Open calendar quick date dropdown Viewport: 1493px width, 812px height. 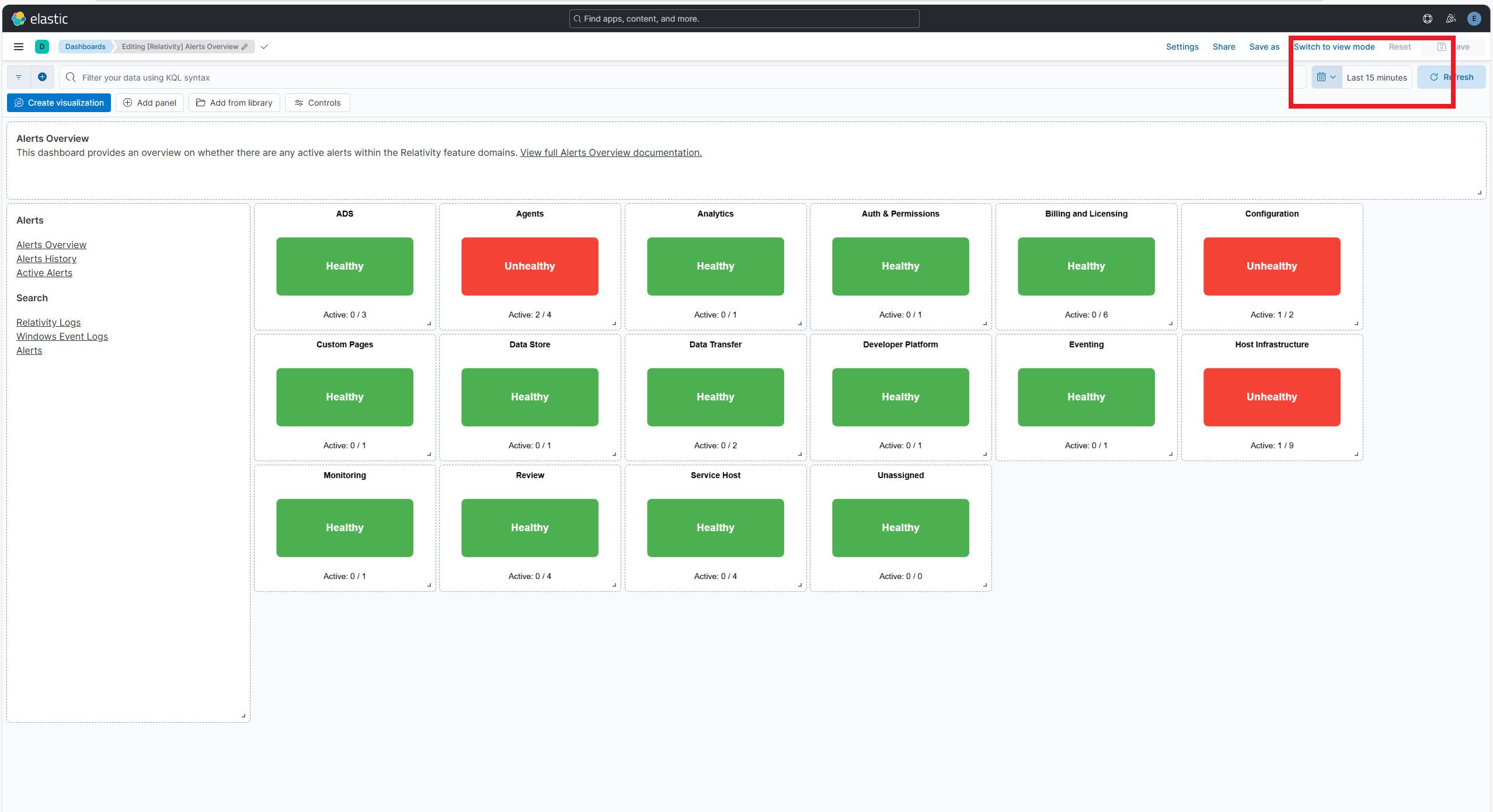click(x=1326, y=77)
